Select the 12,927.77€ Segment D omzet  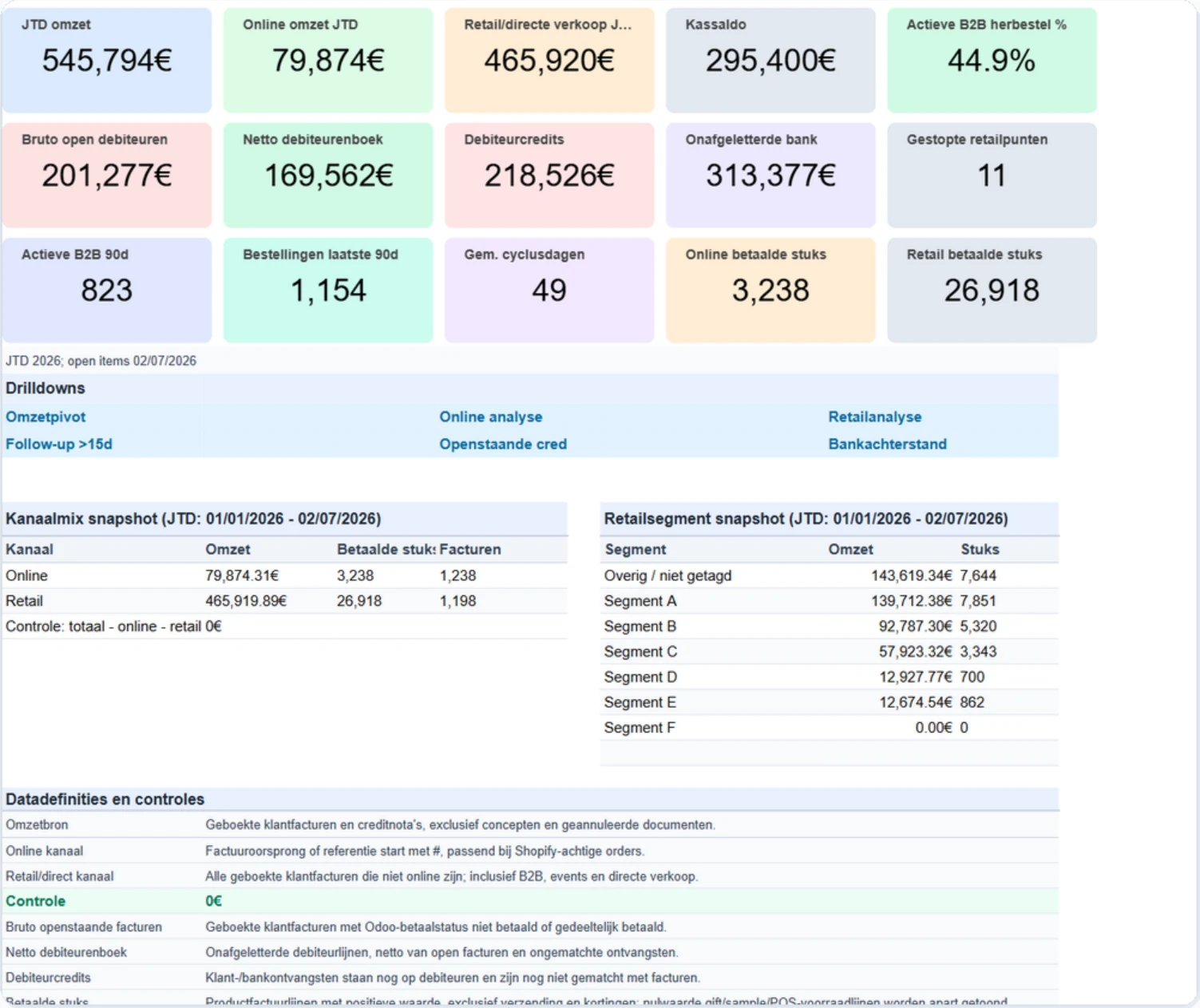(x=915, y=678)
